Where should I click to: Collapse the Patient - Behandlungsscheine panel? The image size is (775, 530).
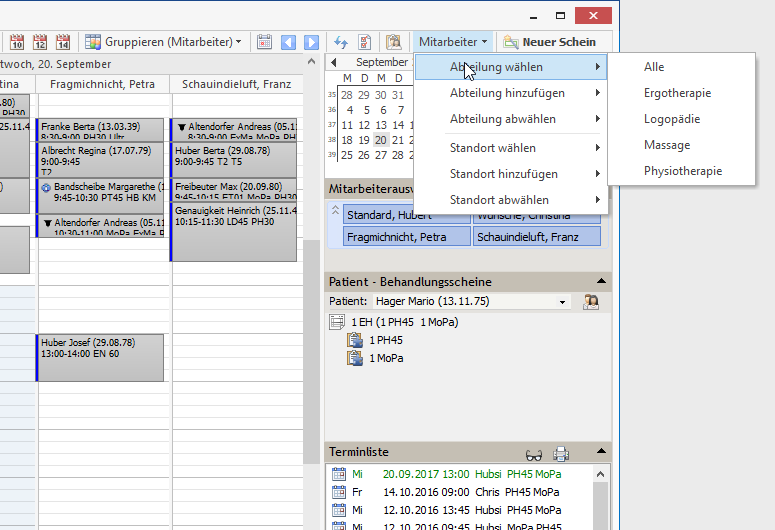[x=601, y=281]
